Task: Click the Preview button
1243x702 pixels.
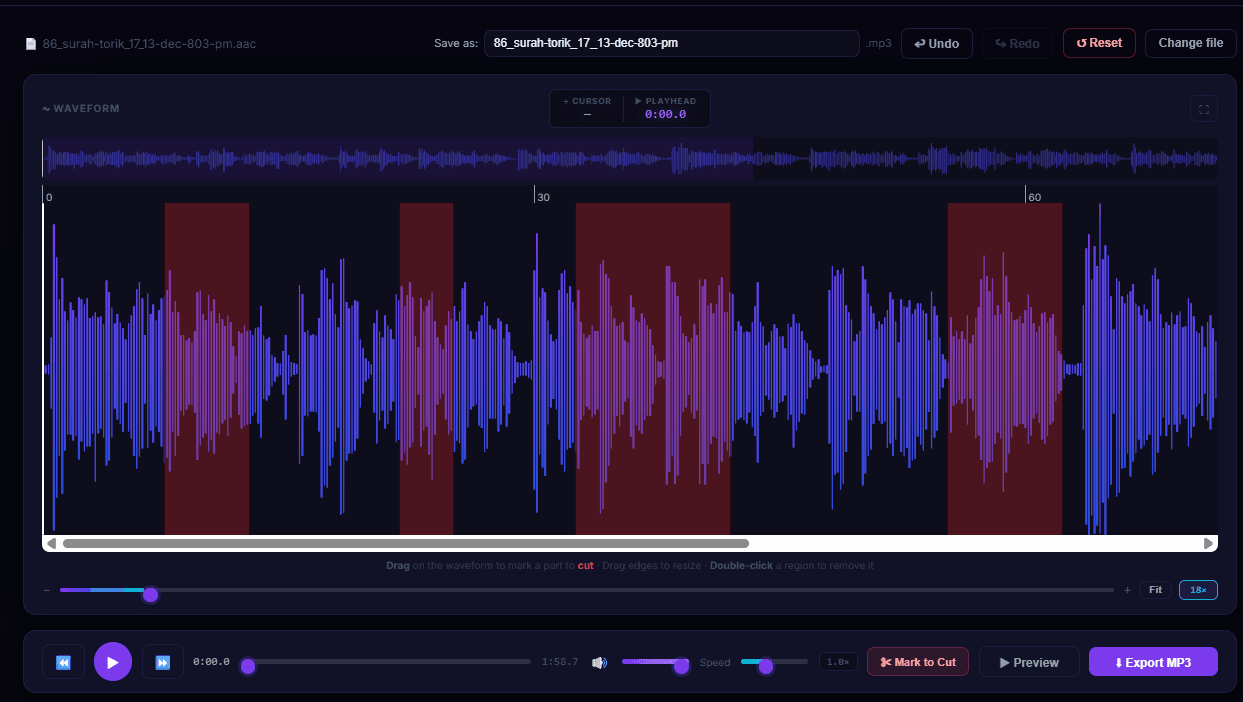Action: [x=1029, y=662]
